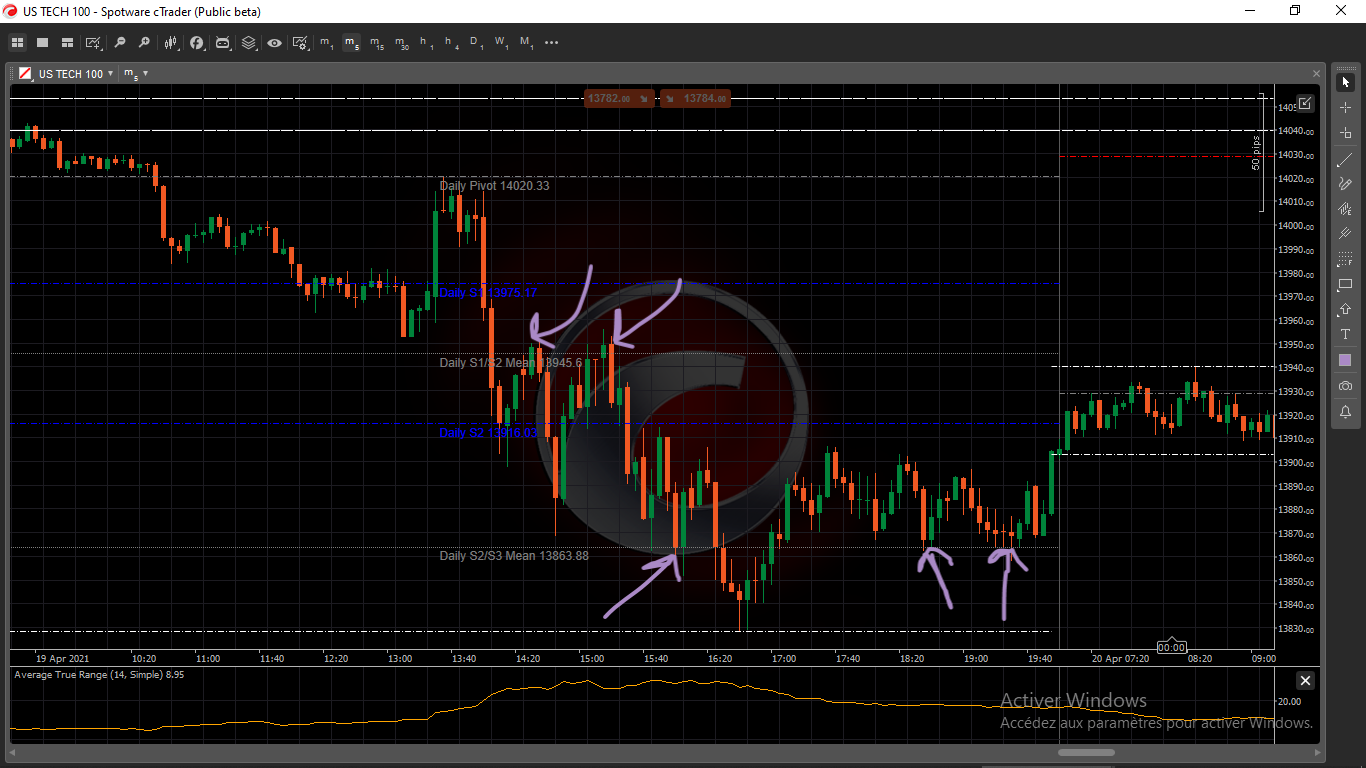This screenshot has width=1366, height=768.
Task: Open the purple drawing color swatch
Action: (1345, 360)
